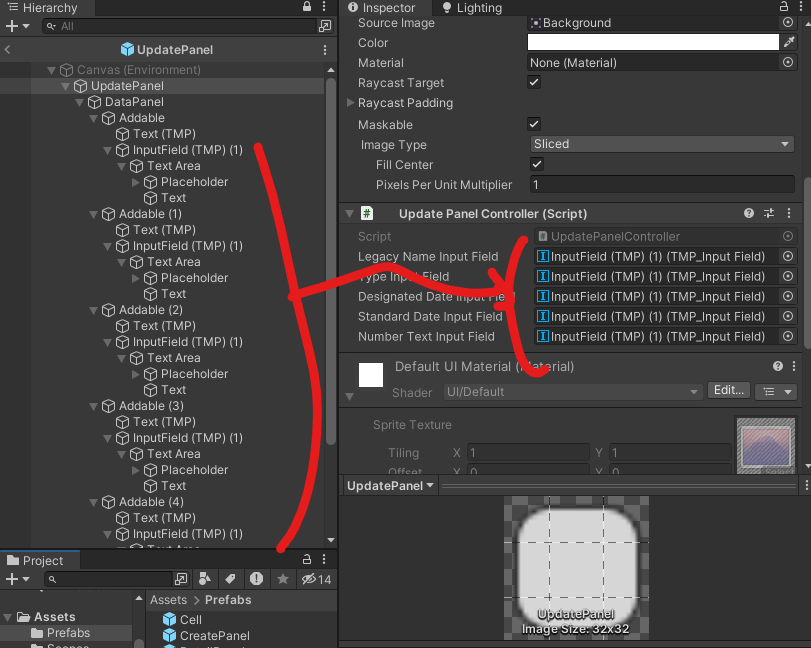Image resolution: width=811 pixels, height=648 pixels.
Task: Go back using the prefab stage back arrow
Action: coord(7,50)
